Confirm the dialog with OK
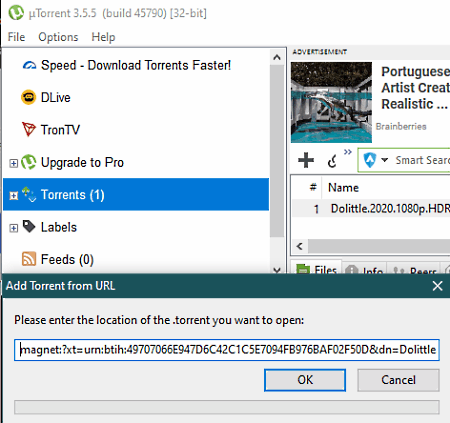The height and width of the screenshot is (423, 450). click(305, 380)
